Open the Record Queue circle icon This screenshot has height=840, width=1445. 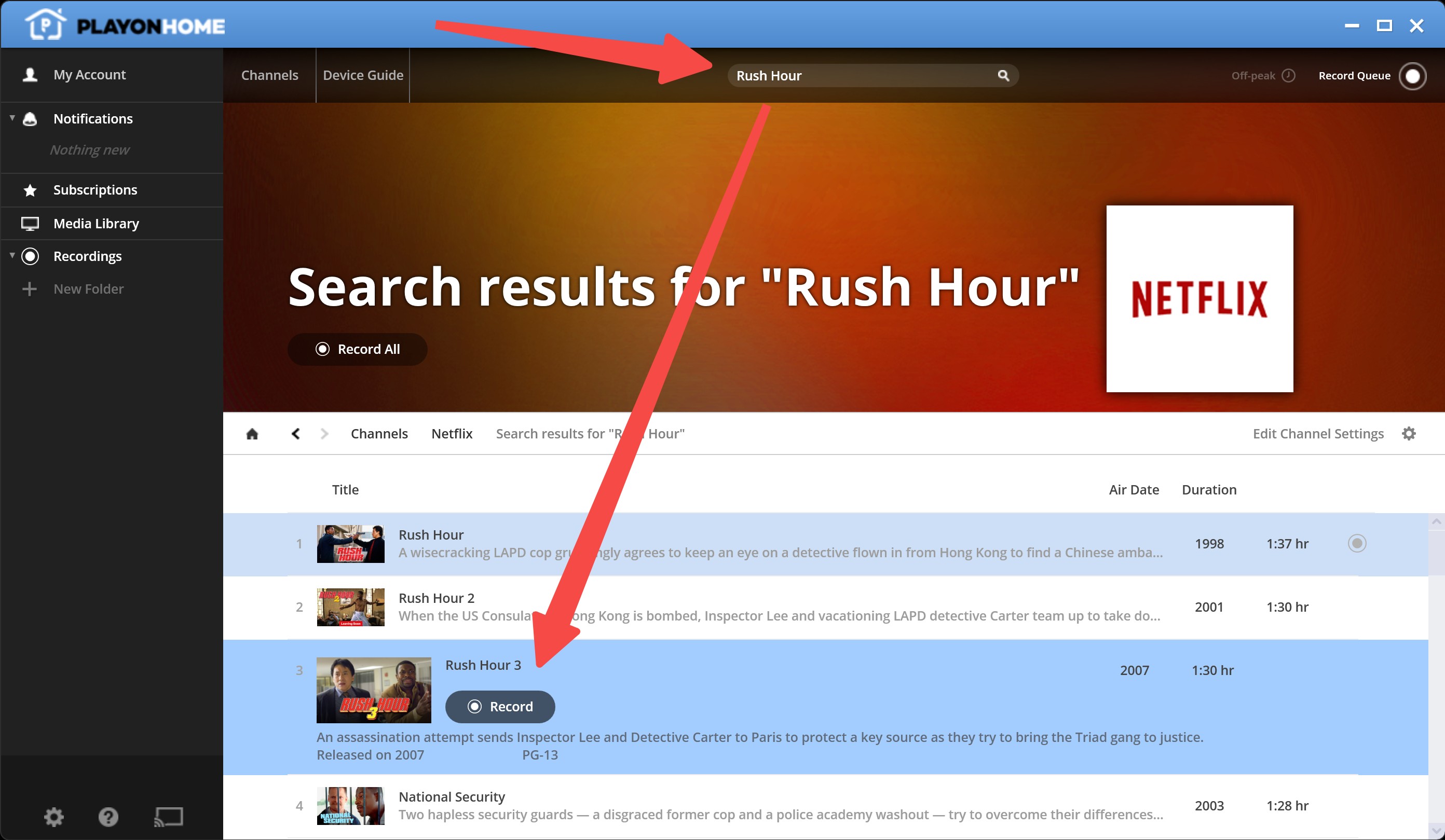(x=1412, y=76)
